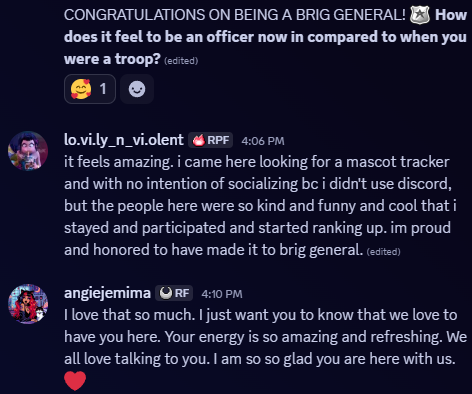Image resolution: width=472 pixels, height=394 pixels.
Task: Click the reaction count number 1
Action: tap(103, 89)
